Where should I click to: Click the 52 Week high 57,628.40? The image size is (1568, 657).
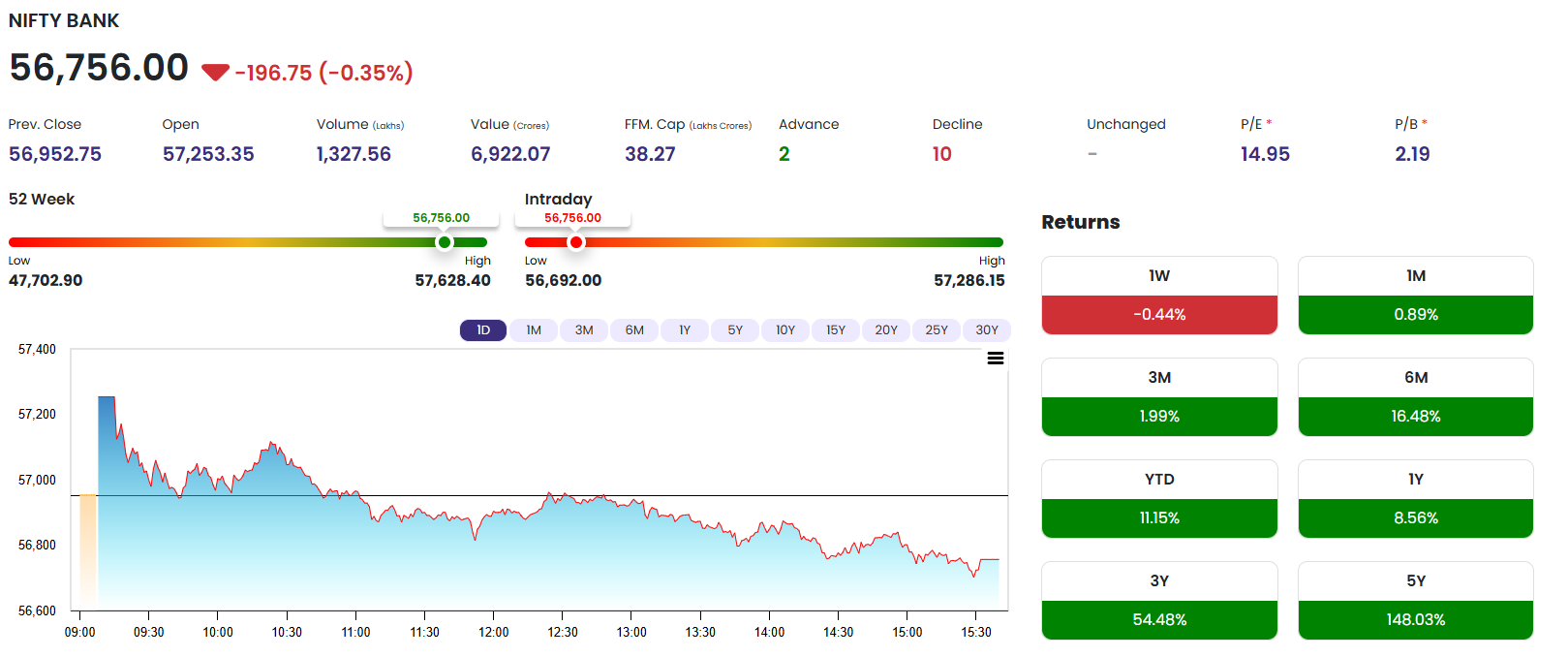[x=452, y=280]
